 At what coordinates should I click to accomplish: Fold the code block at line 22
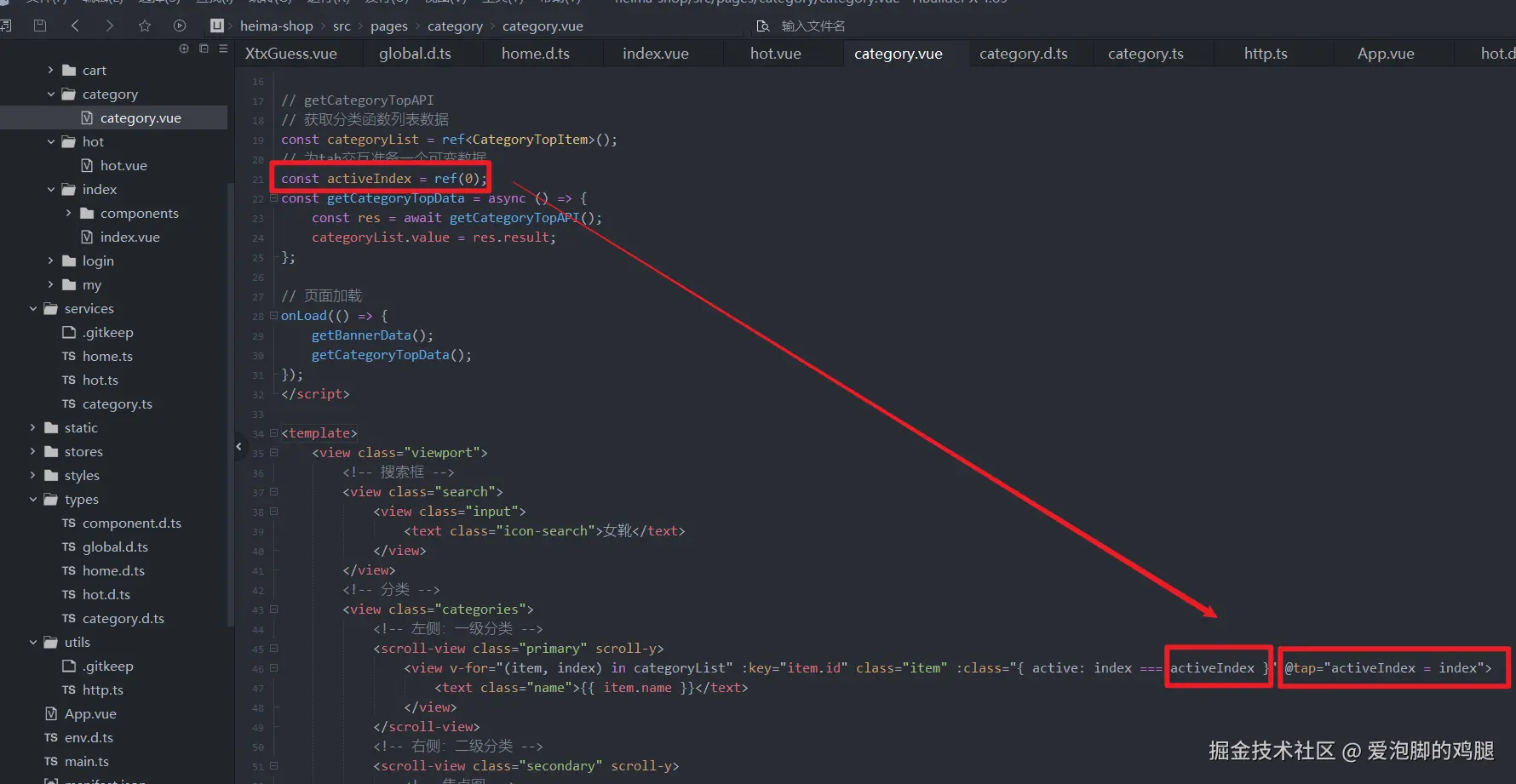(273, 198)
